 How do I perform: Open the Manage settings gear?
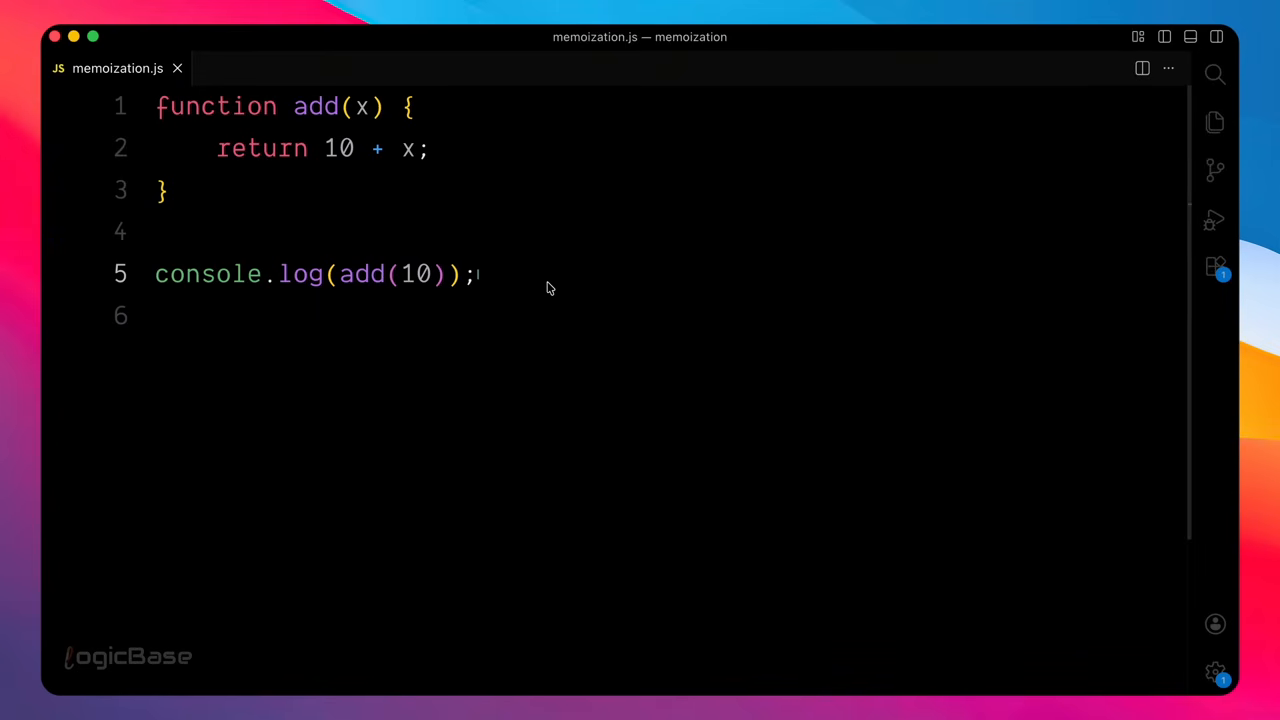click(1215, 673)
